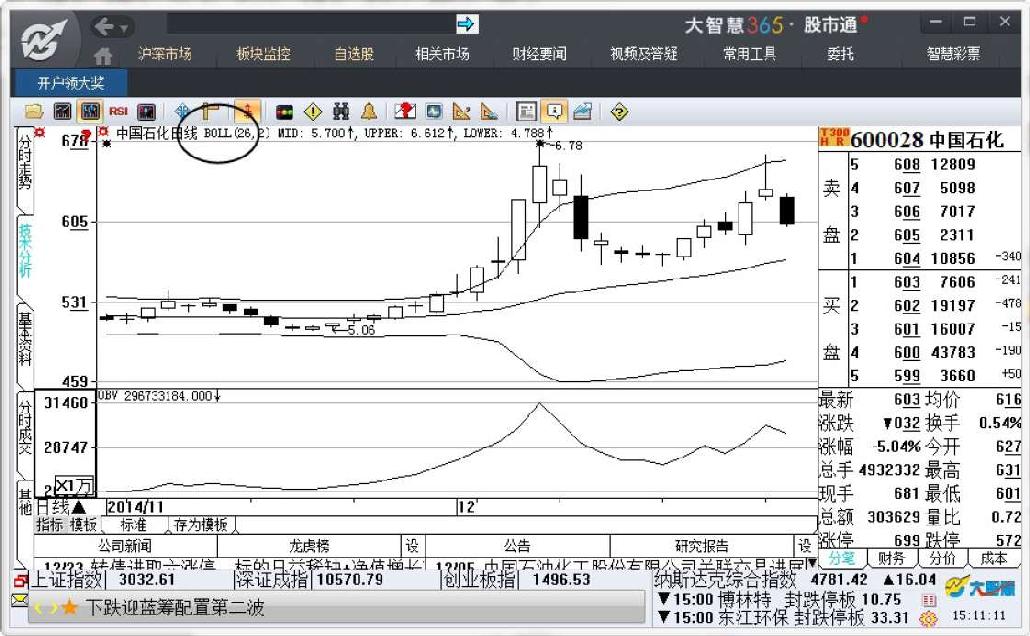Click the 创业板指 index label
Screen dimensions: 1030x636
click(479, 579)
